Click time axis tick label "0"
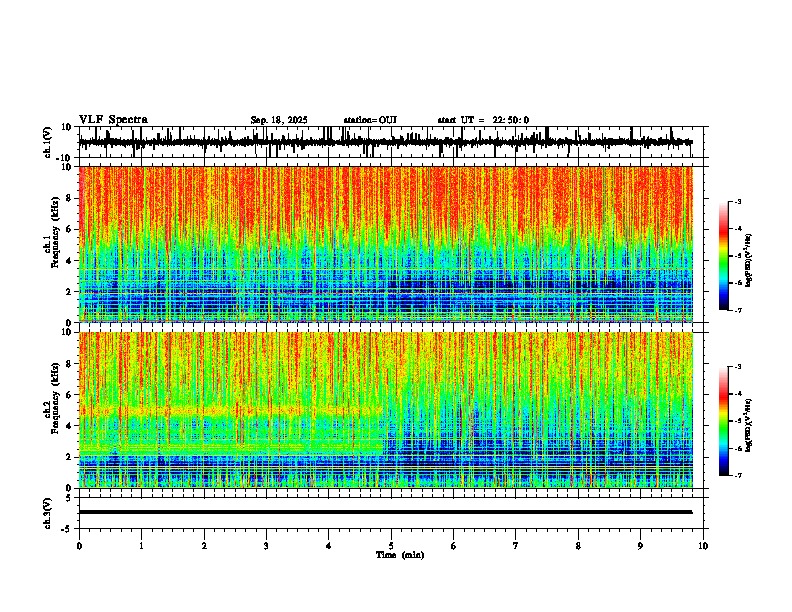Viewport: 792px width, 612px height. tap(79, 546)
